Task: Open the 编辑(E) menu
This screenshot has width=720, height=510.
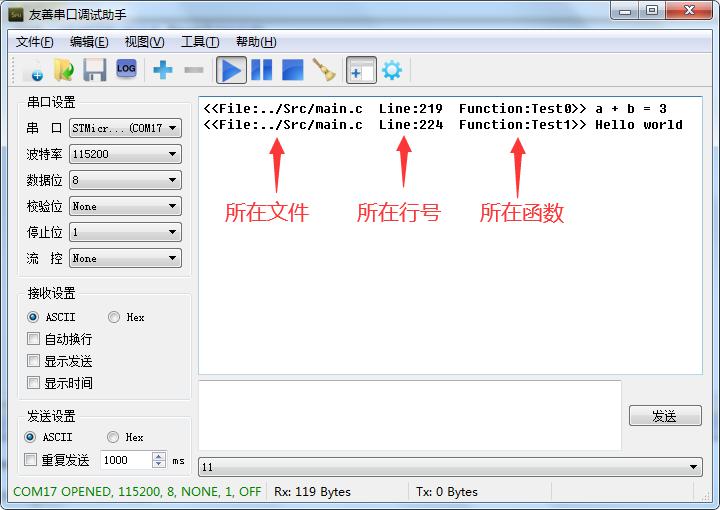Action: 89,42
